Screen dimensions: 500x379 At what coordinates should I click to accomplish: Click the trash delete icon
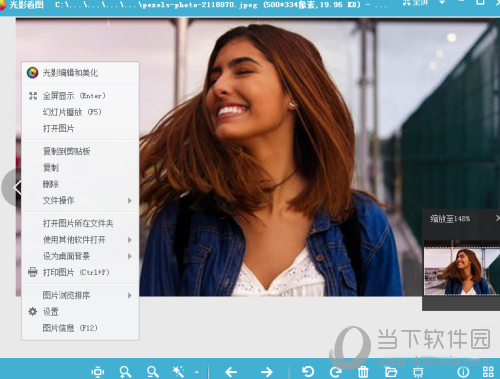point(363,372)
